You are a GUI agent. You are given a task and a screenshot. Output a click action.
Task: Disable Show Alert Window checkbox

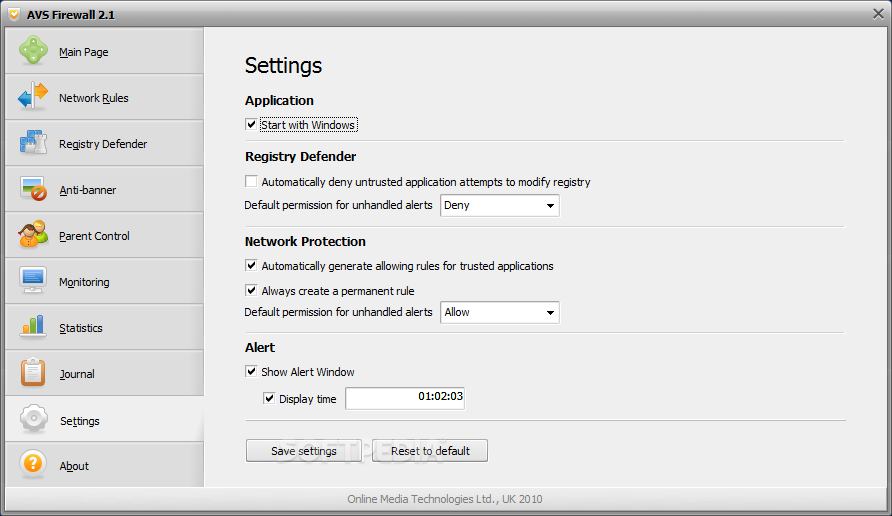pos(251,371)
